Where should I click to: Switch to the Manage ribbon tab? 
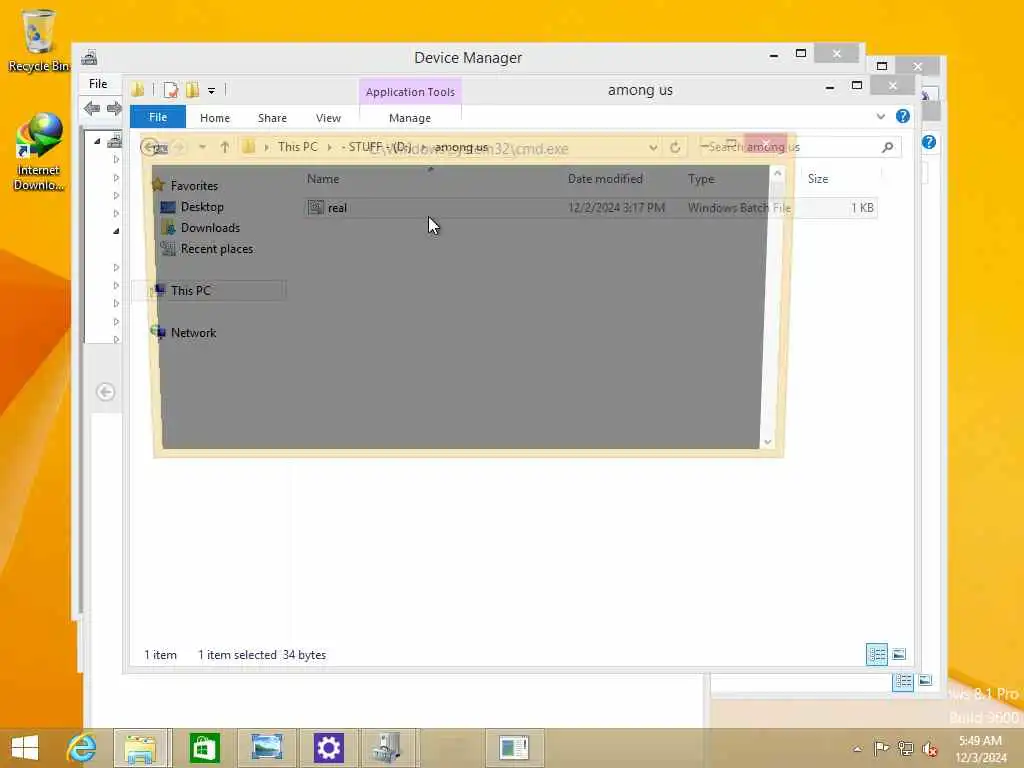tap(410, 118)
